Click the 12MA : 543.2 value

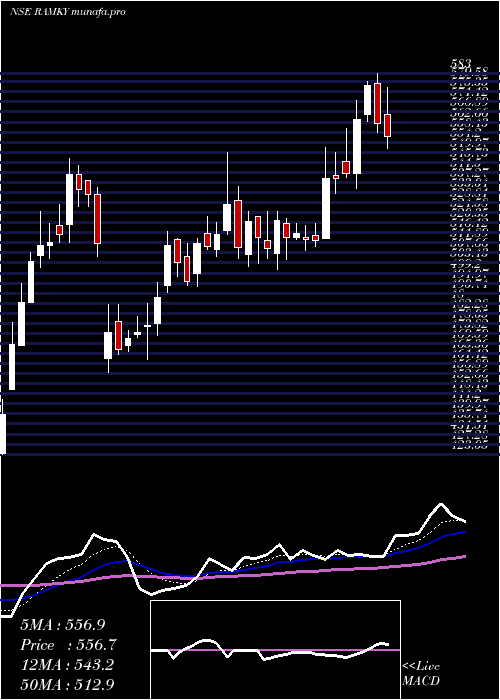click(67, 664)
